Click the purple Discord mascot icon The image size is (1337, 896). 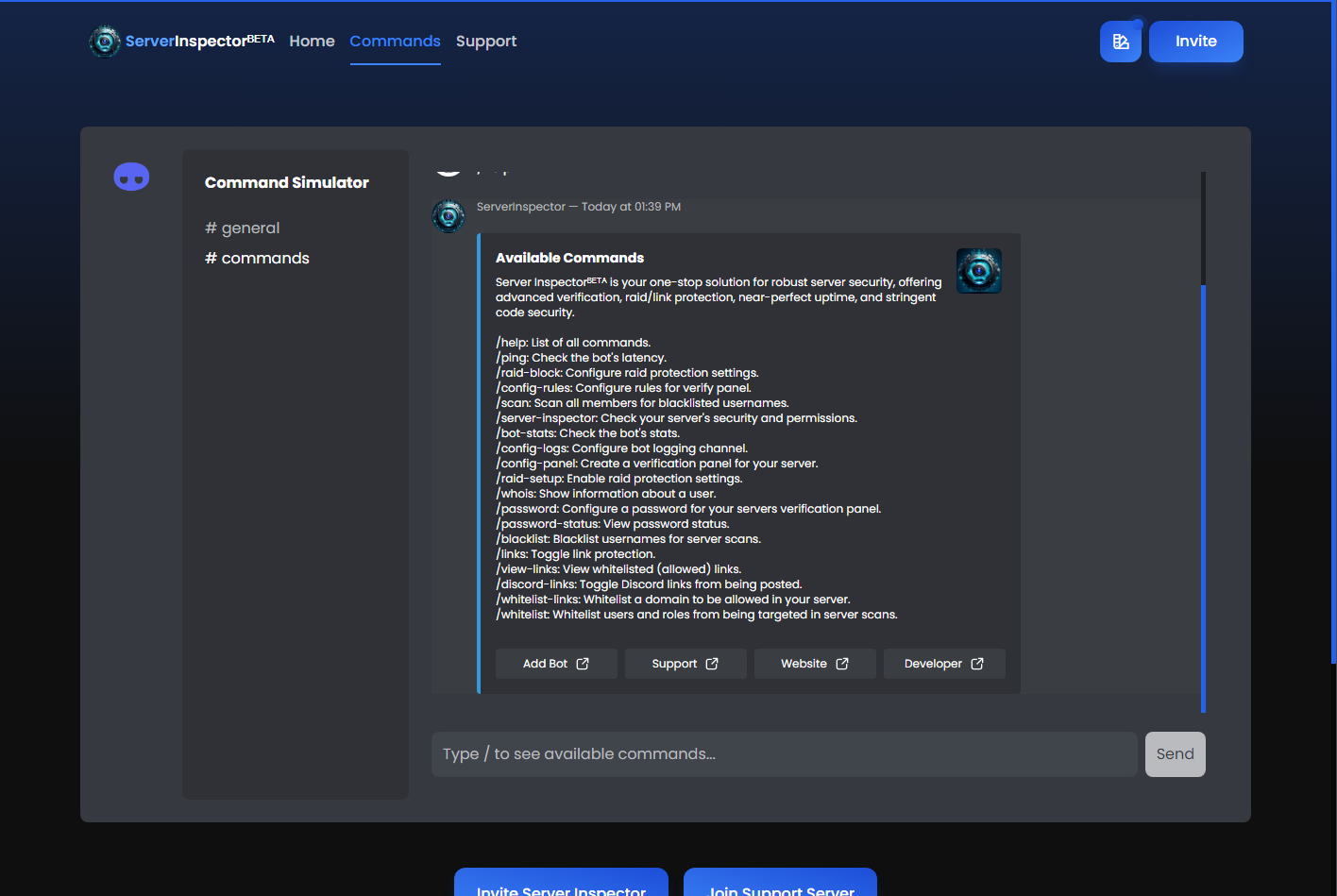(131, 177)
